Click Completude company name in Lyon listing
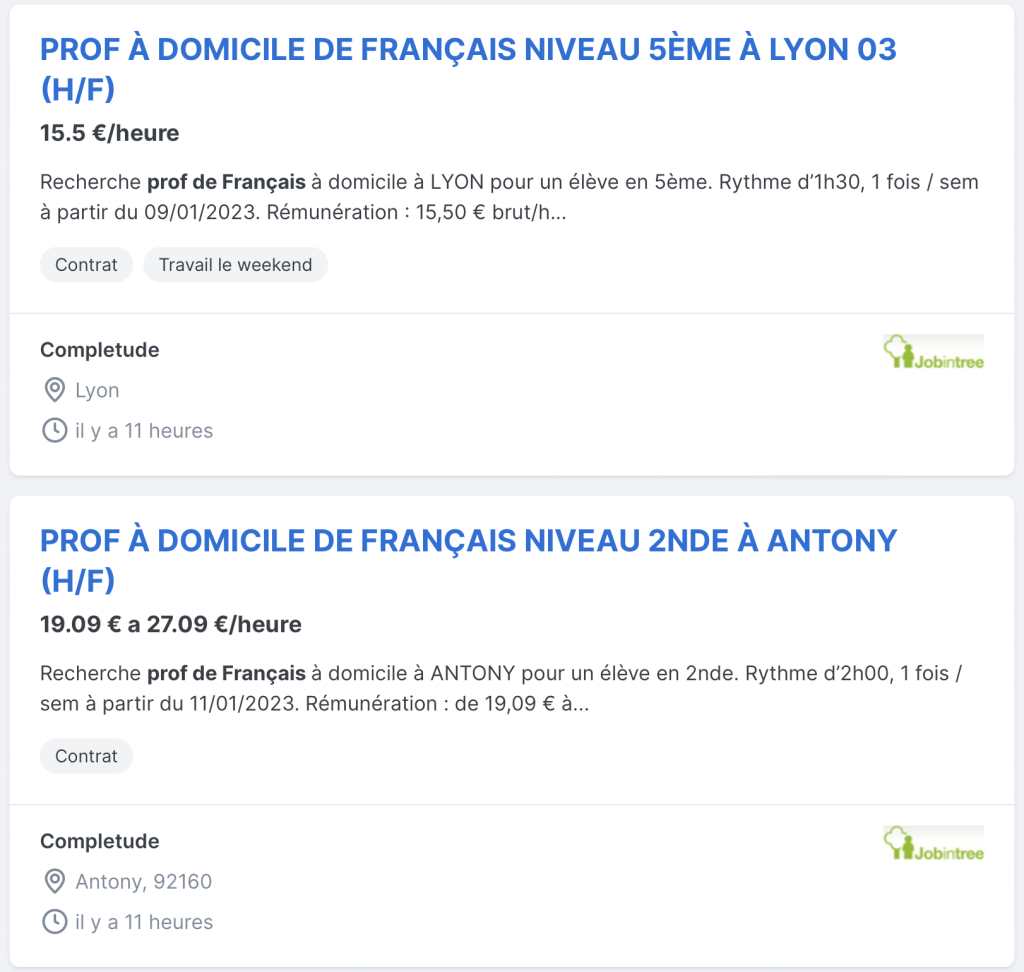The image size is (1024, 972). pos(100,350)
